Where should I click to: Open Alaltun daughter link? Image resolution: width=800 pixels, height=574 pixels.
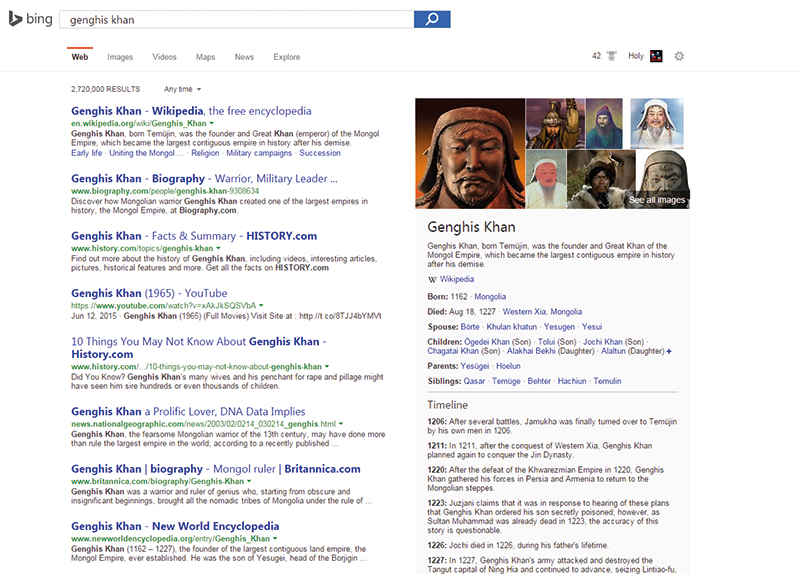[613, 351]
